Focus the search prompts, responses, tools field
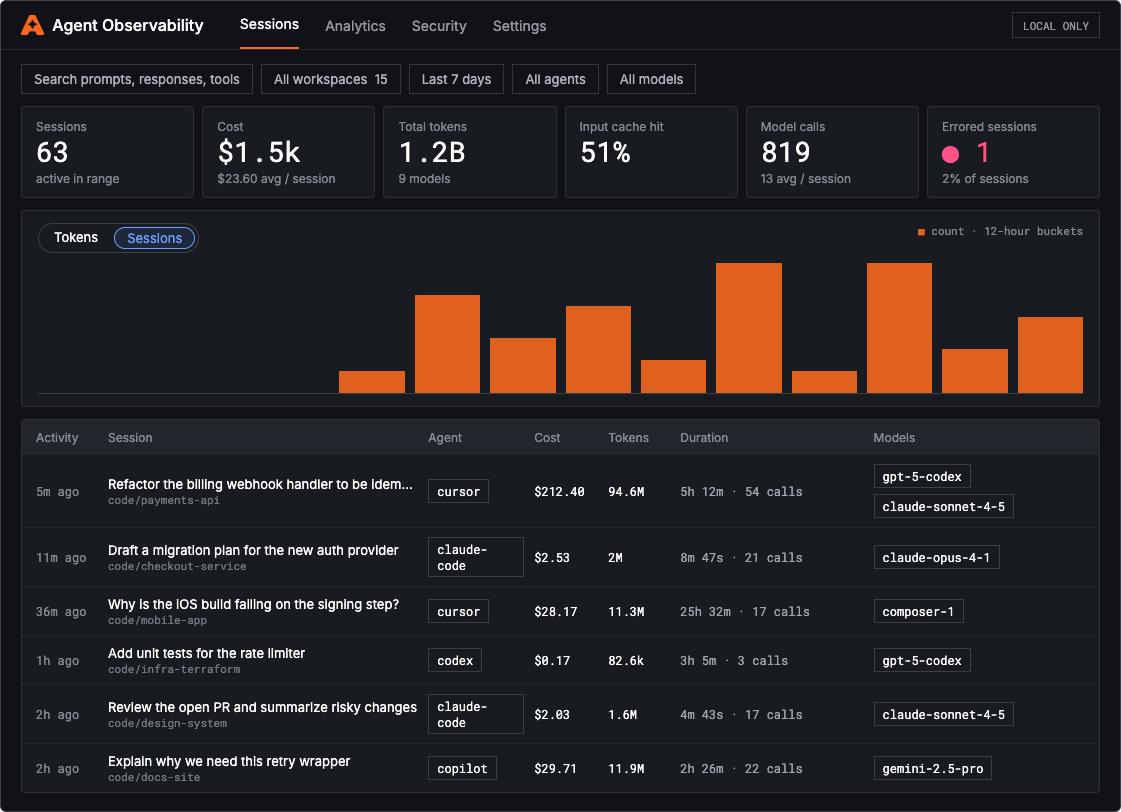 [x=137, y=79]
